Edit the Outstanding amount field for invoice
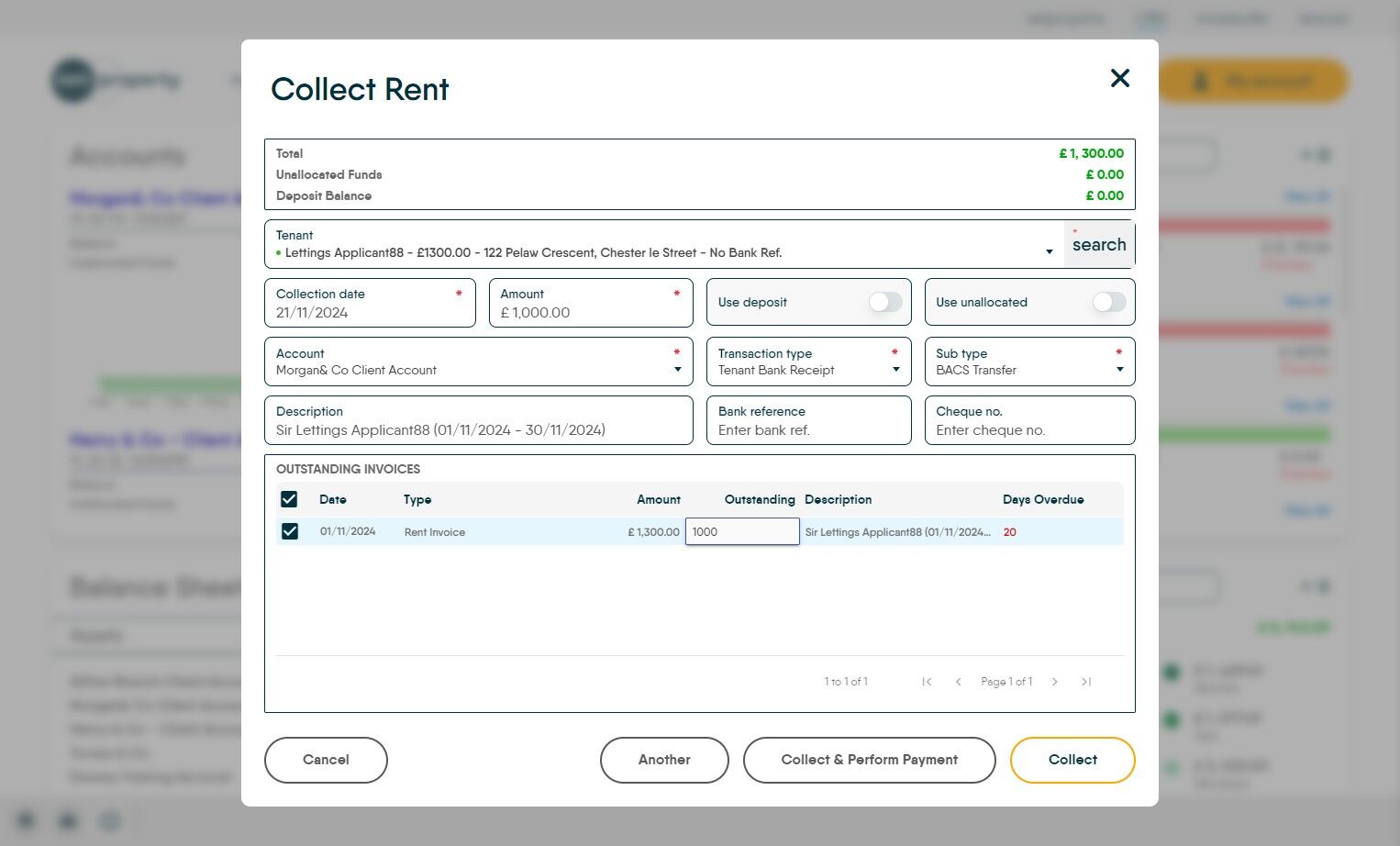Viewport: 1400px width, 846px height. [x=741, y=531]
